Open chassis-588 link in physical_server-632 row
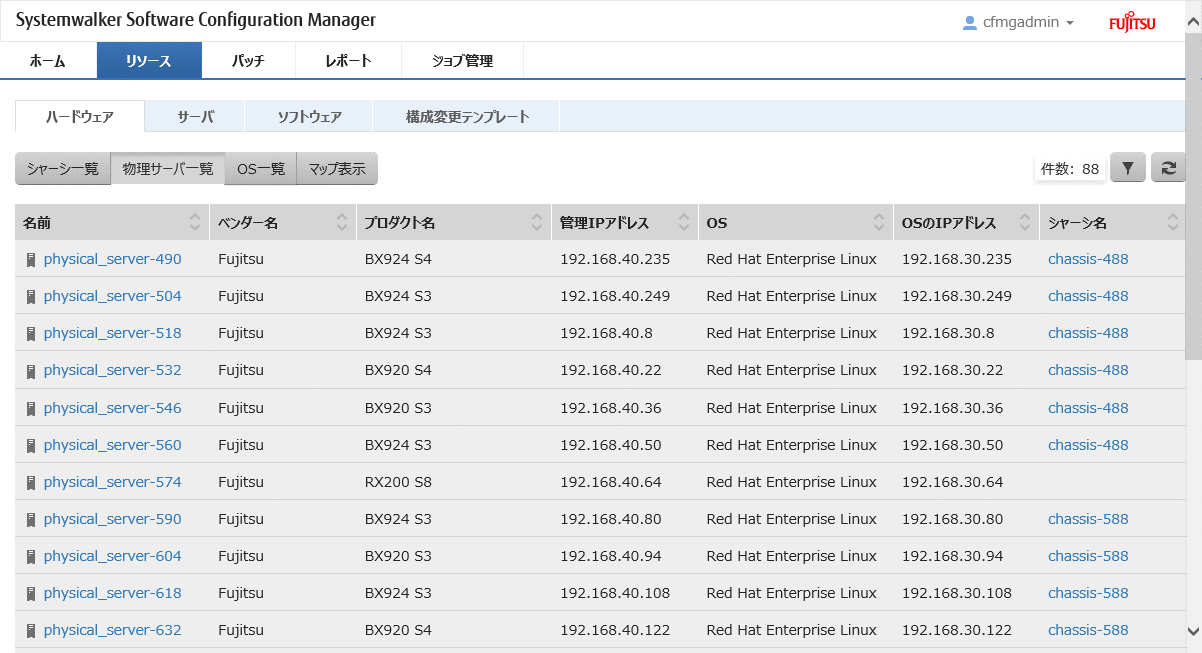 (x=1088, y=629)
